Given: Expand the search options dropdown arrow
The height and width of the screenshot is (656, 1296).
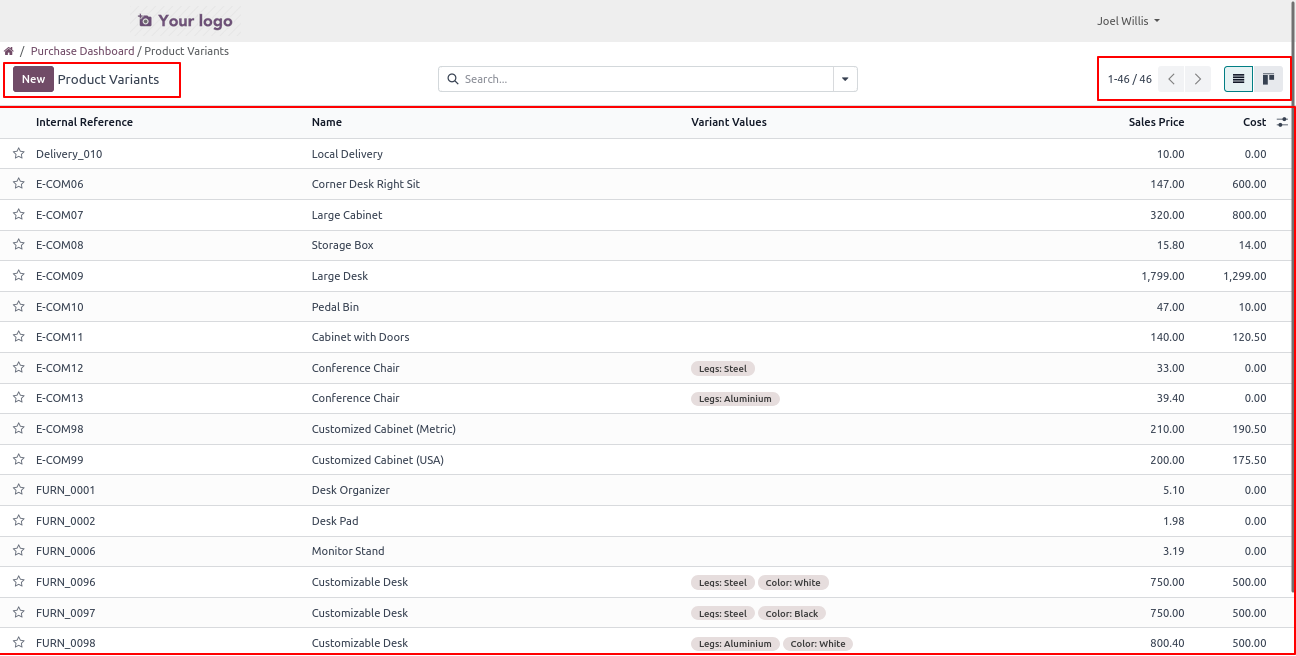Looking at the screenshot, I should (845, 79).
